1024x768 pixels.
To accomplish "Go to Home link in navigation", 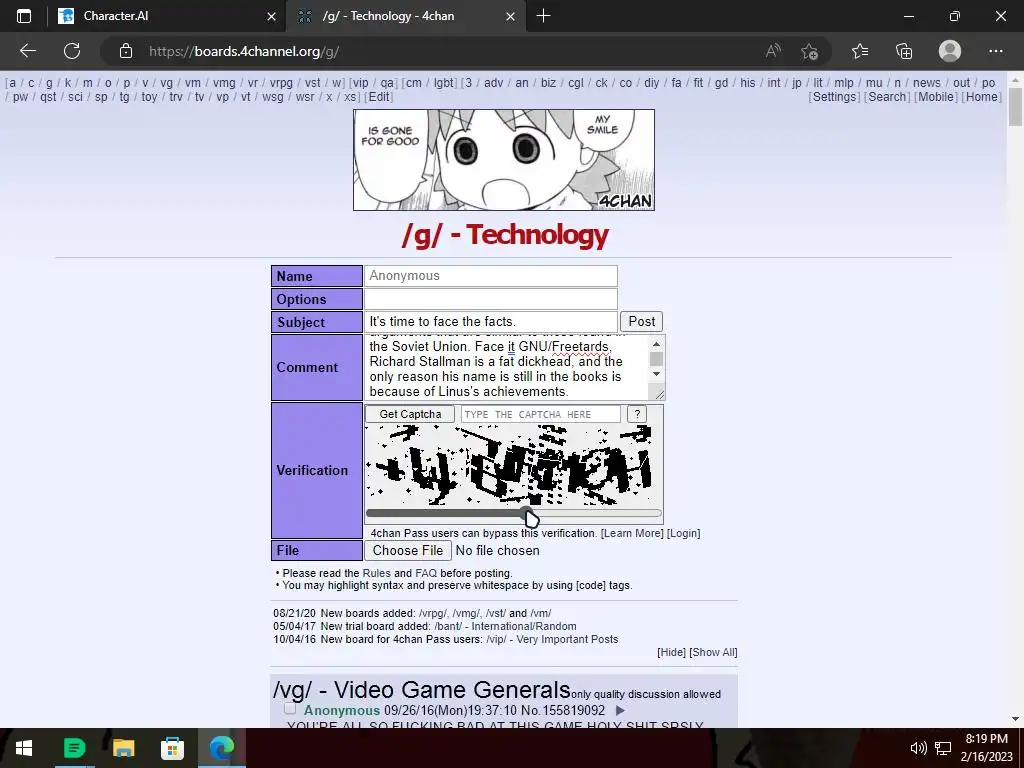I will [982, 97].
